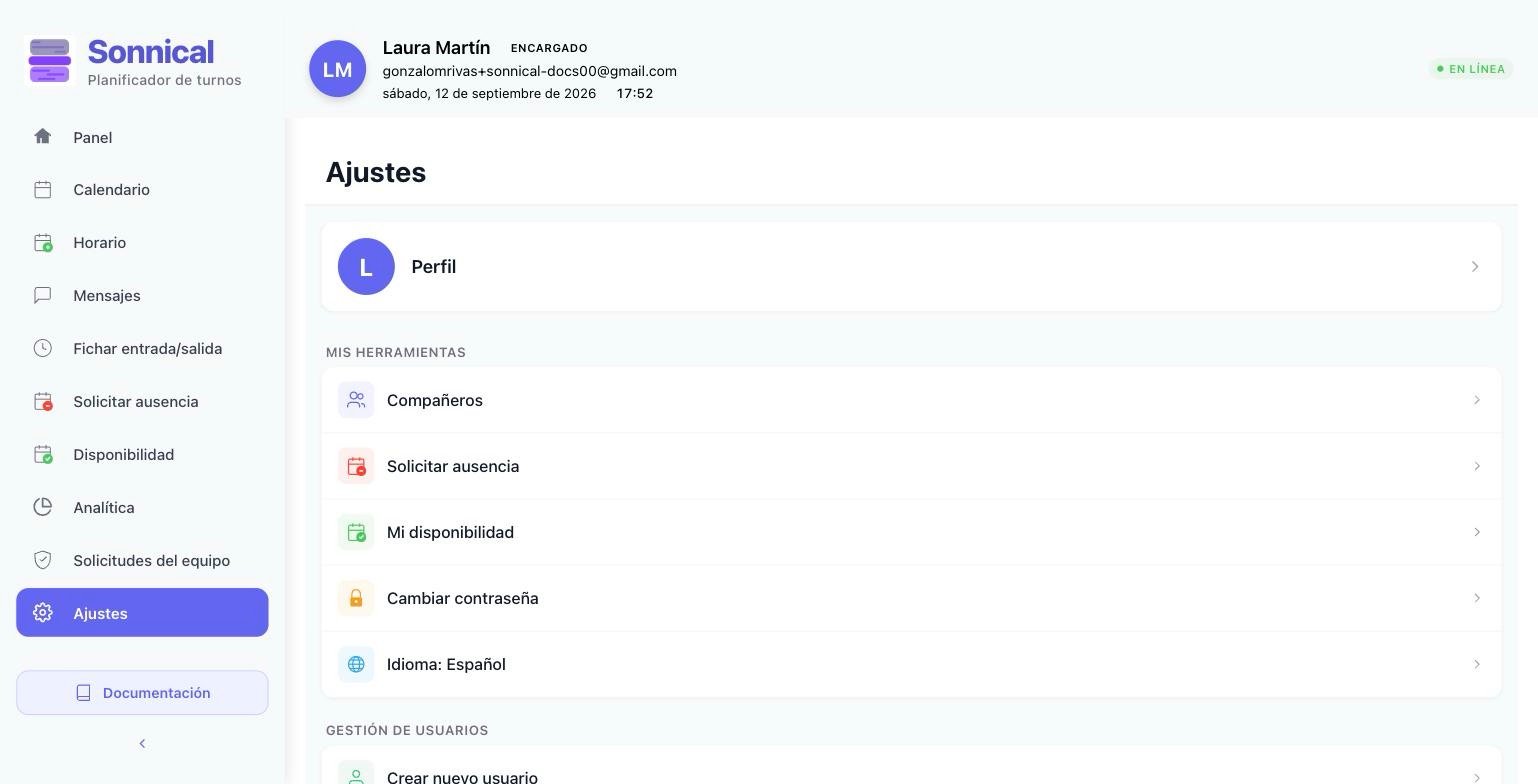Image resolution: width=1538 pixels, height=784 pixels.
Task: Click the Compañeros people icon
Action: coord(356,400)
